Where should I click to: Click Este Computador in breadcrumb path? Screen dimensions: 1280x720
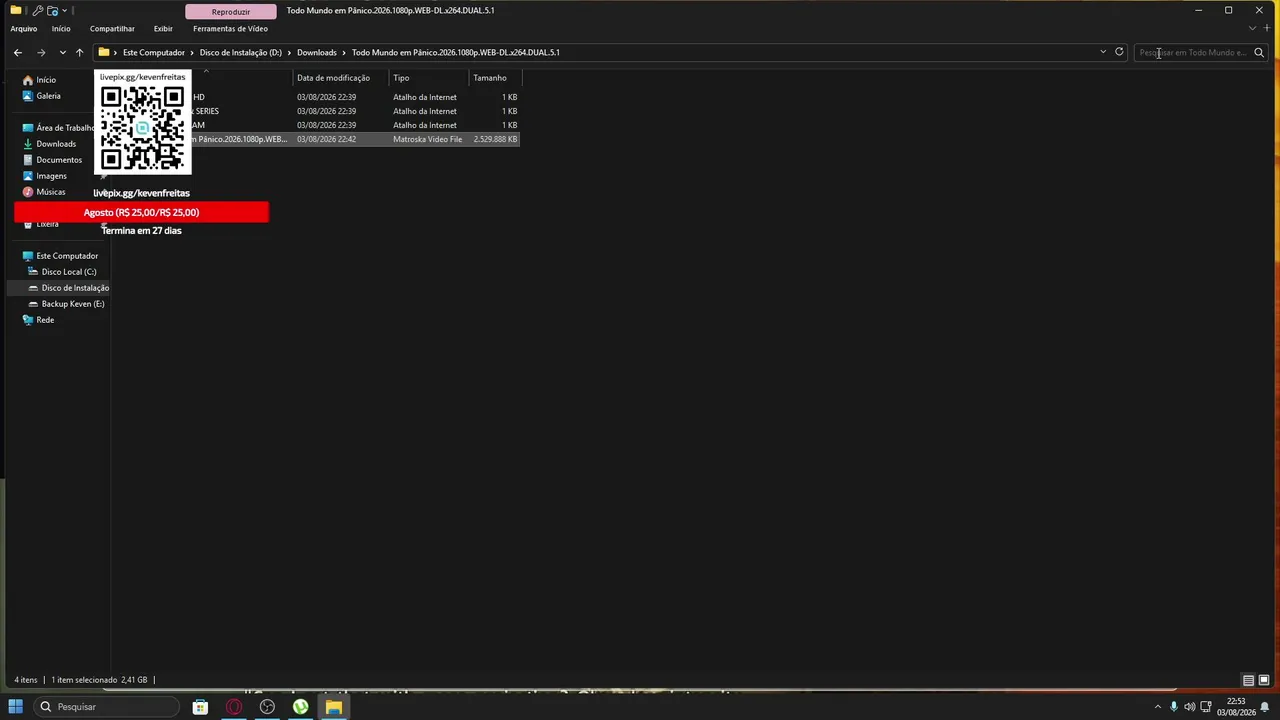pos(154,52)
